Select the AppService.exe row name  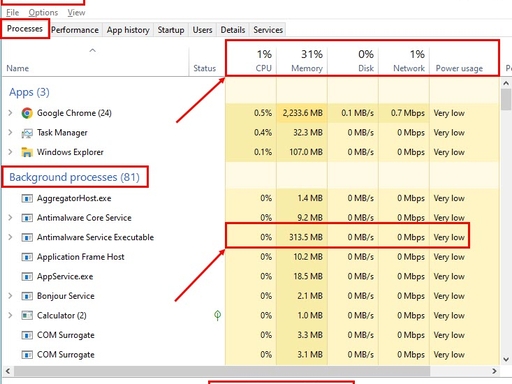(x=65, y=276)
